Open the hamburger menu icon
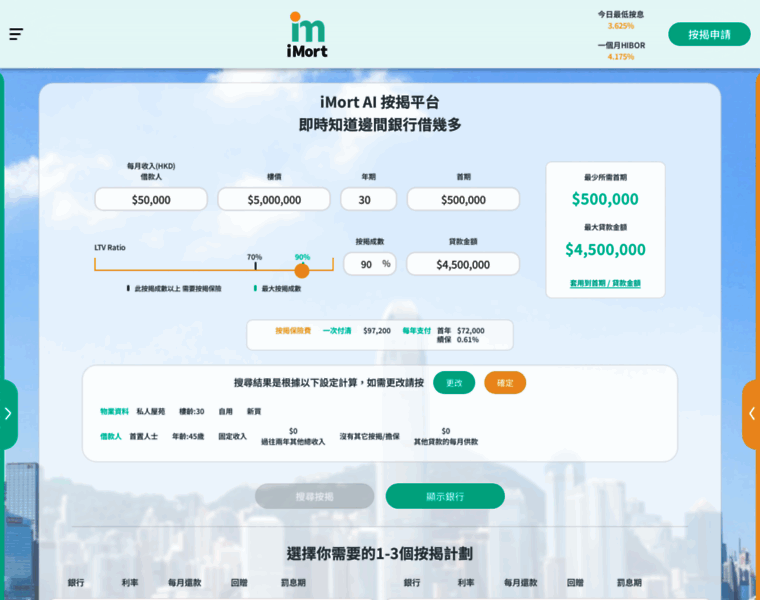The width and height of the screenshot is (760, 600). (x=16, y=34)
